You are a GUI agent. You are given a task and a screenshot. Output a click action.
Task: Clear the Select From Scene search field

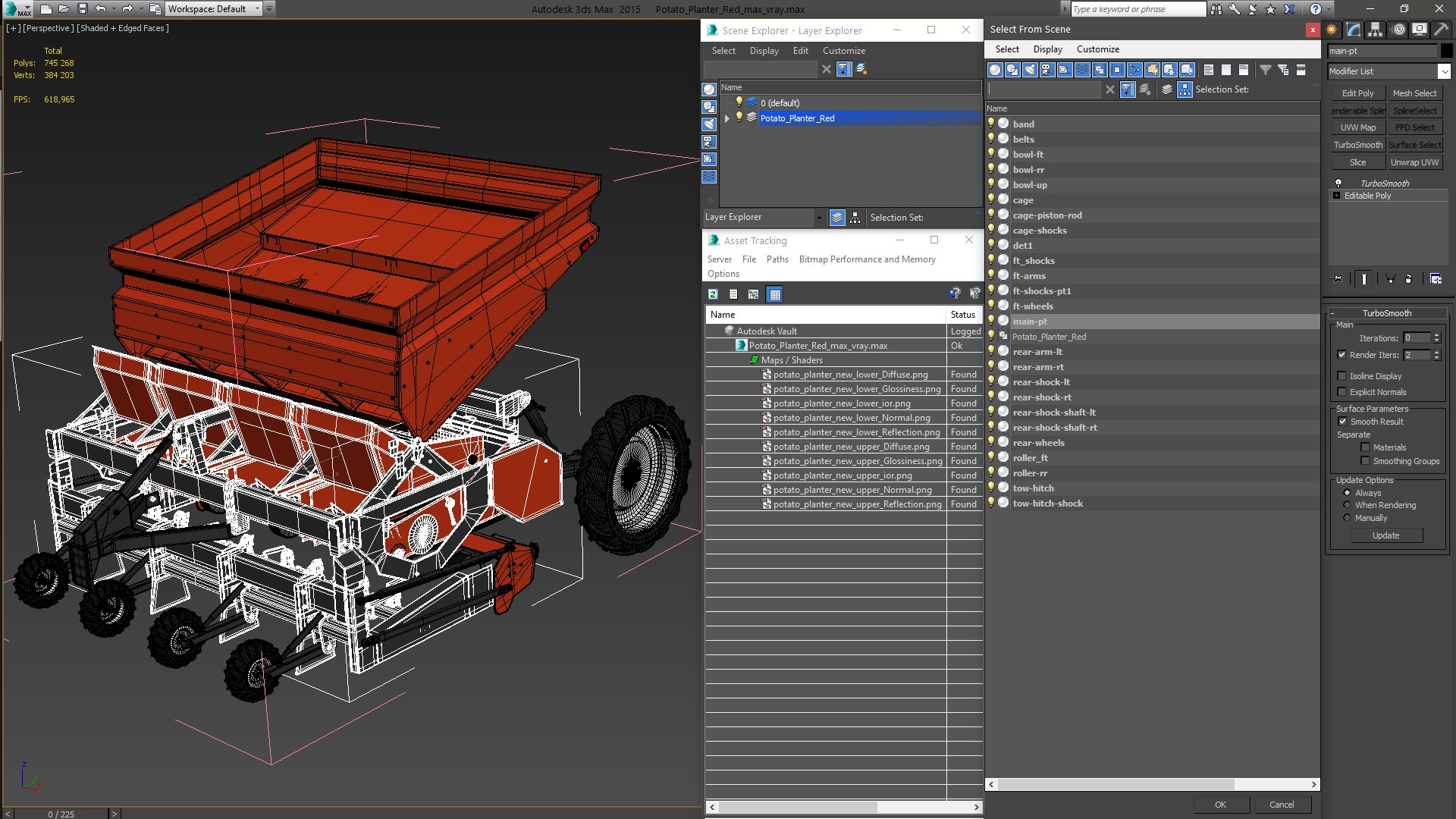click(1110, 89)
